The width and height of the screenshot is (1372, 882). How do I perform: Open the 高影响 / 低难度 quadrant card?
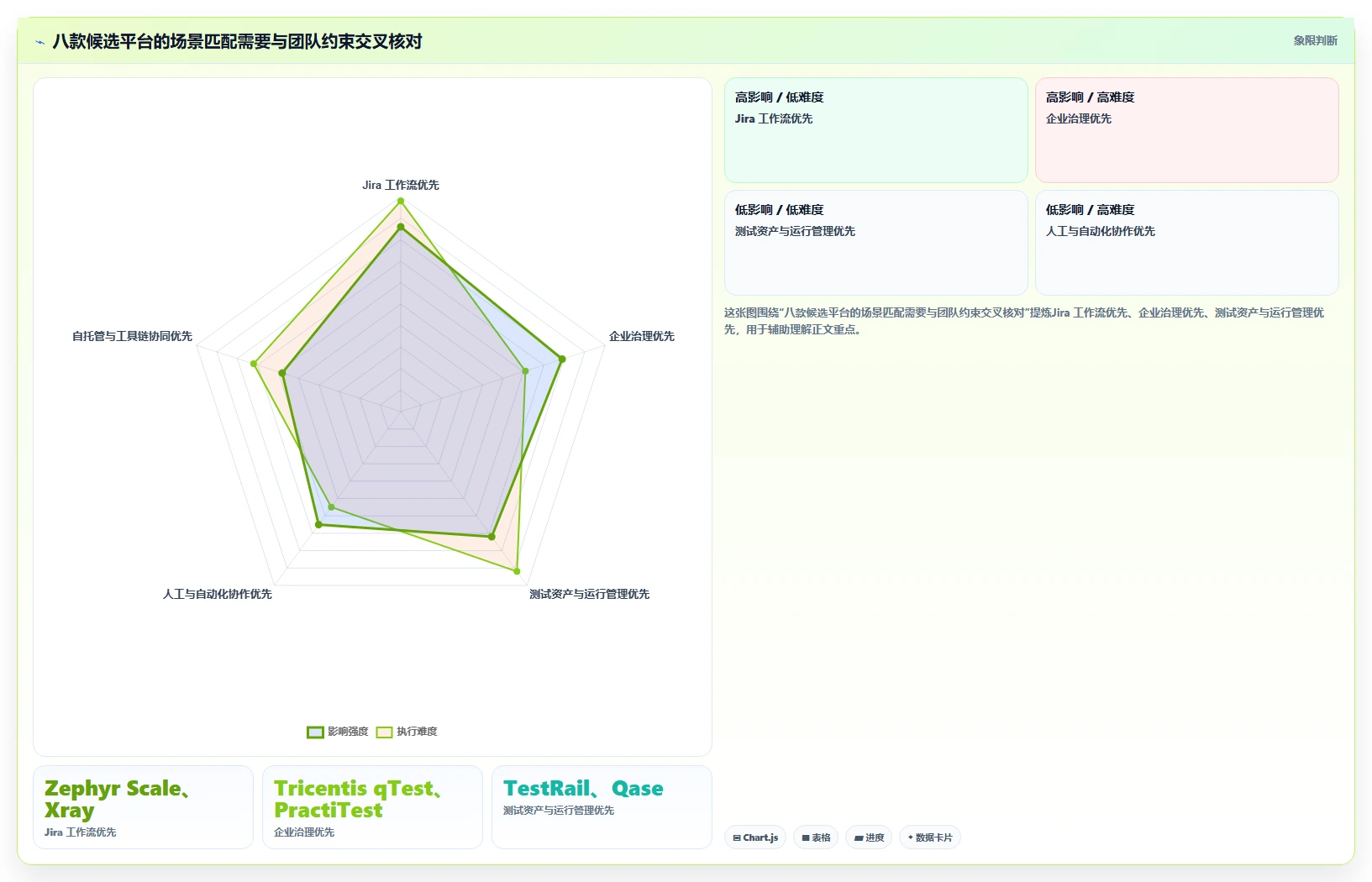(875, 130)
